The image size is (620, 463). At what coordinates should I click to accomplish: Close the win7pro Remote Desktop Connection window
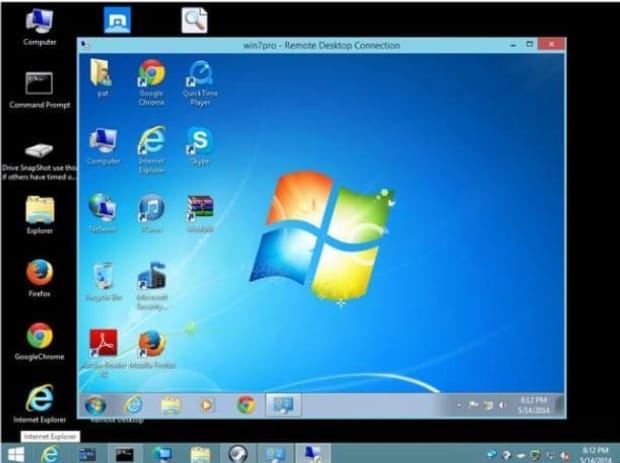pyautogui.click(x=552, y=44)
